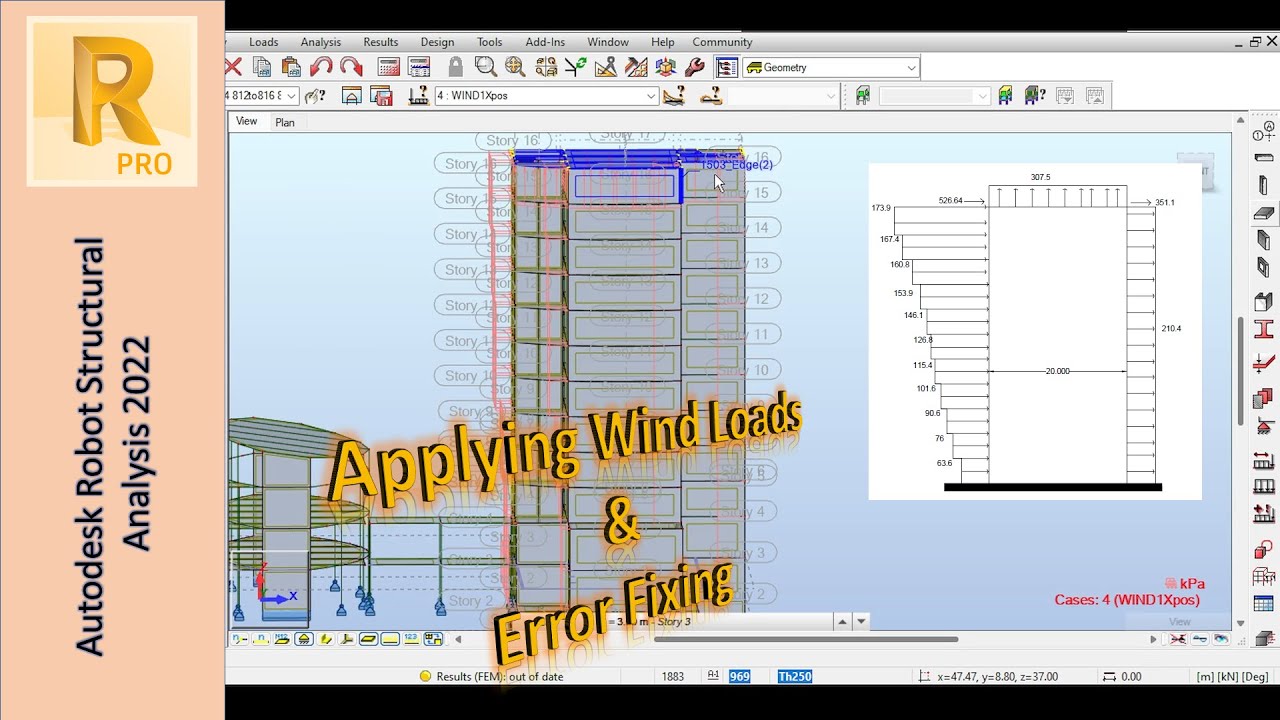The image size is (1280, 720).
Task: Select the magnifier Zoom Window tool
Action: click(x=486, y=67)
